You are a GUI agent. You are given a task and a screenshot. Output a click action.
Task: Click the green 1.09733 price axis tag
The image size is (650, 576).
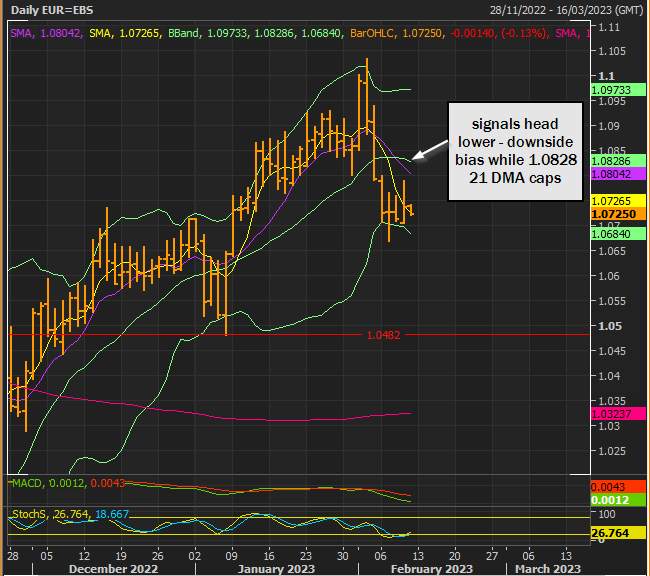pos(618,90)
